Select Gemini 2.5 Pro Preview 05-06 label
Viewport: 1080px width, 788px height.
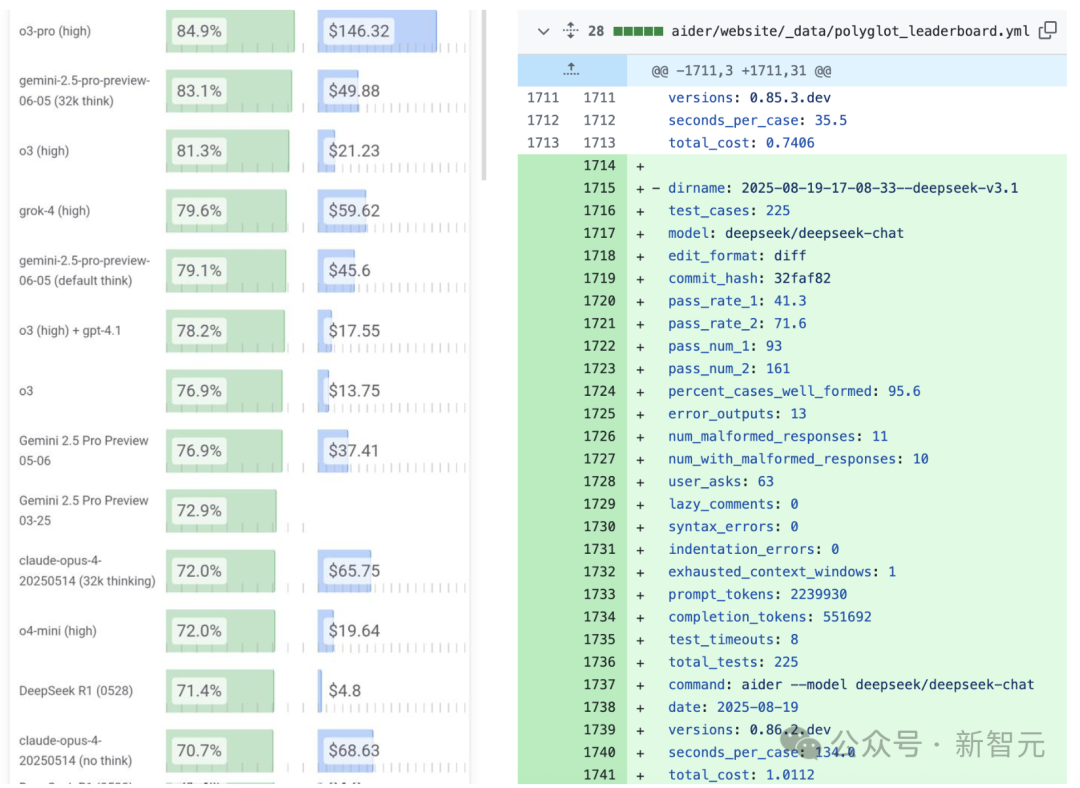pos(83,450)
